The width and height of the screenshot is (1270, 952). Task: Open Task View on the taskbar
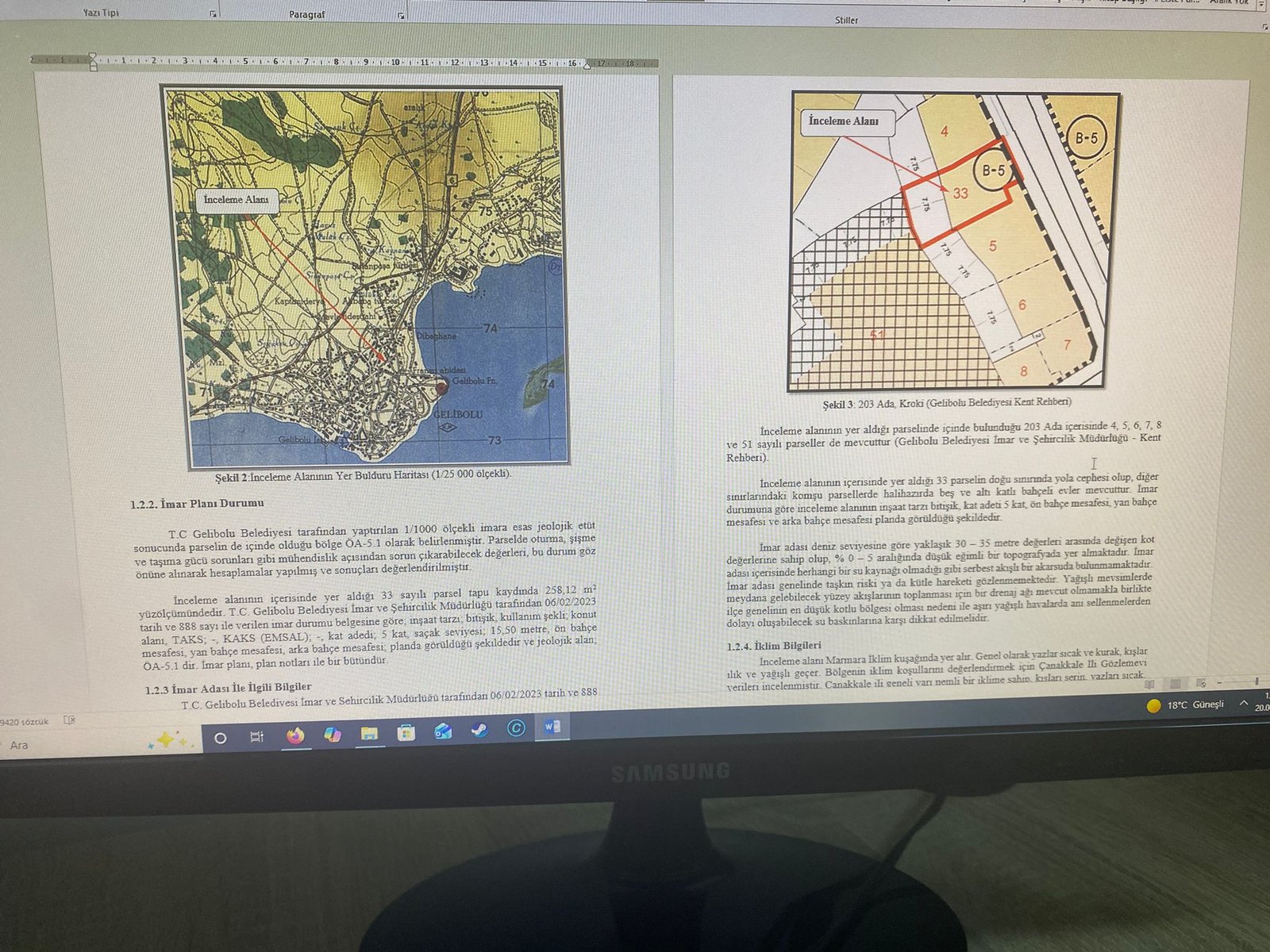click(256, 737)
